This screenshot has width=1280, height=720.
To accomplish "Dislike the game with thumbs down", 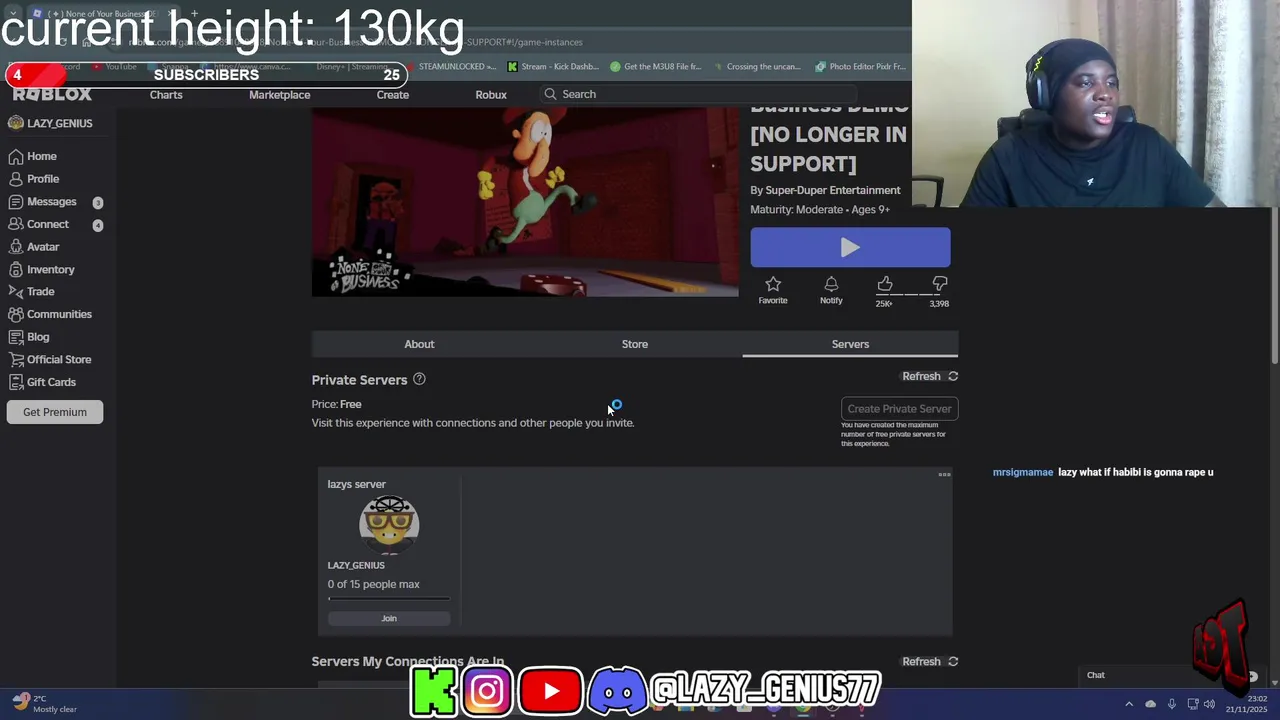I will pyautogui.click(x=939, y=284).
